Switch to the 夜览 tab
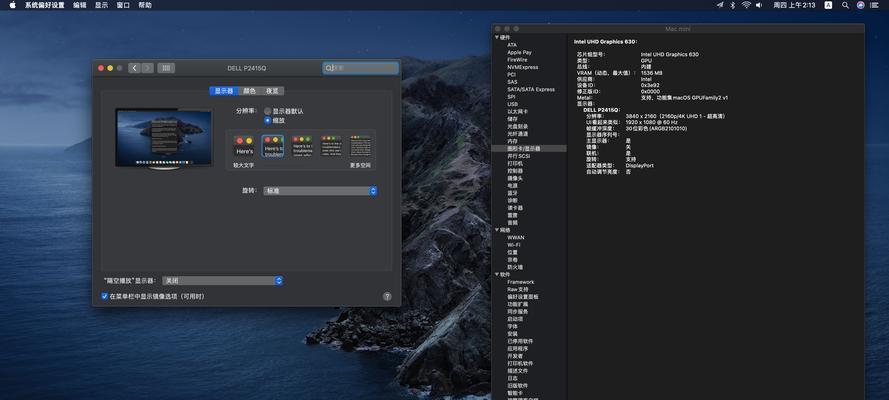 point(272,91)
